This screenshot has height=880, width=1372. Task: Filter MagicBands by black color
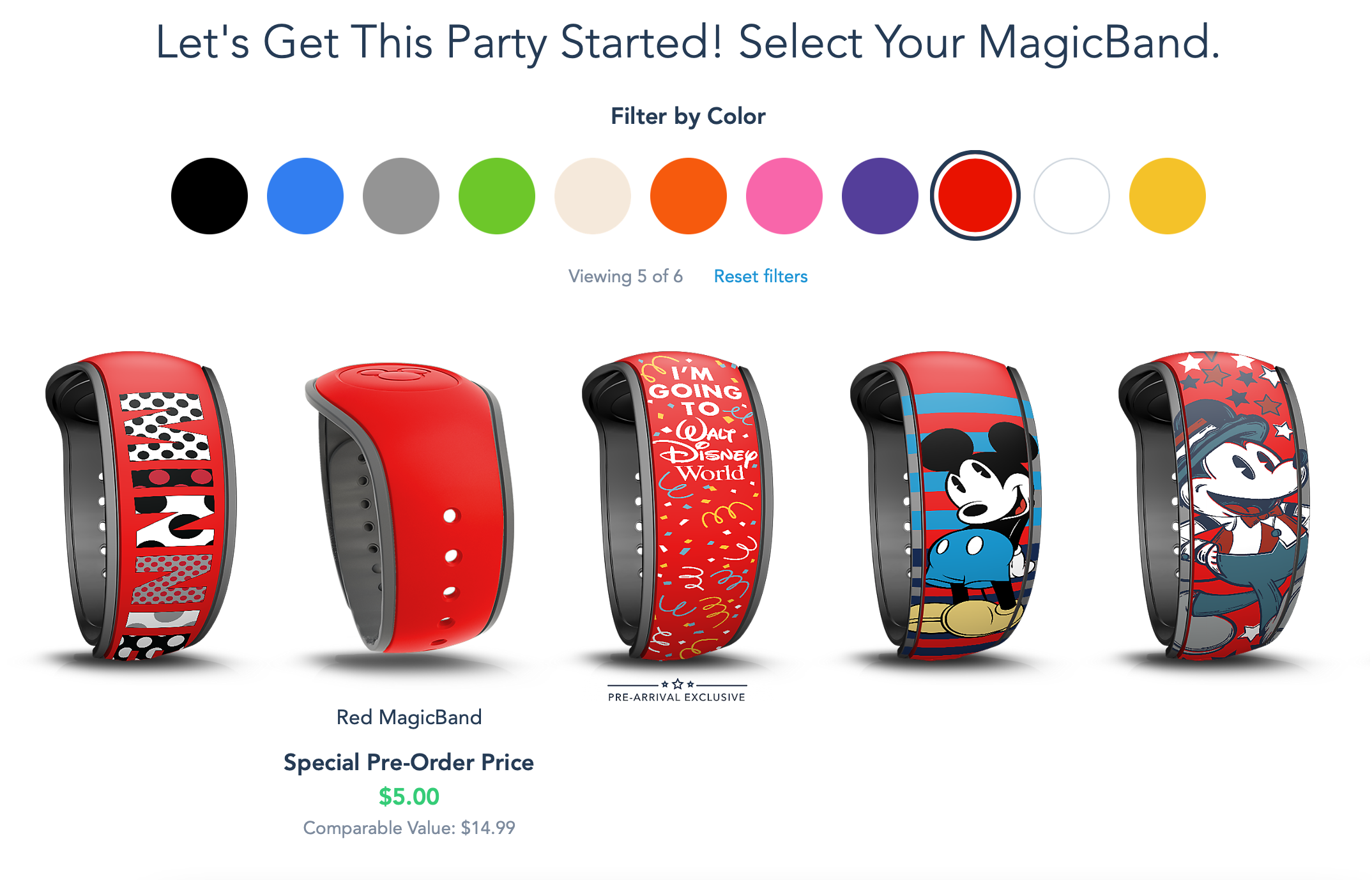(x=210, y=196)
